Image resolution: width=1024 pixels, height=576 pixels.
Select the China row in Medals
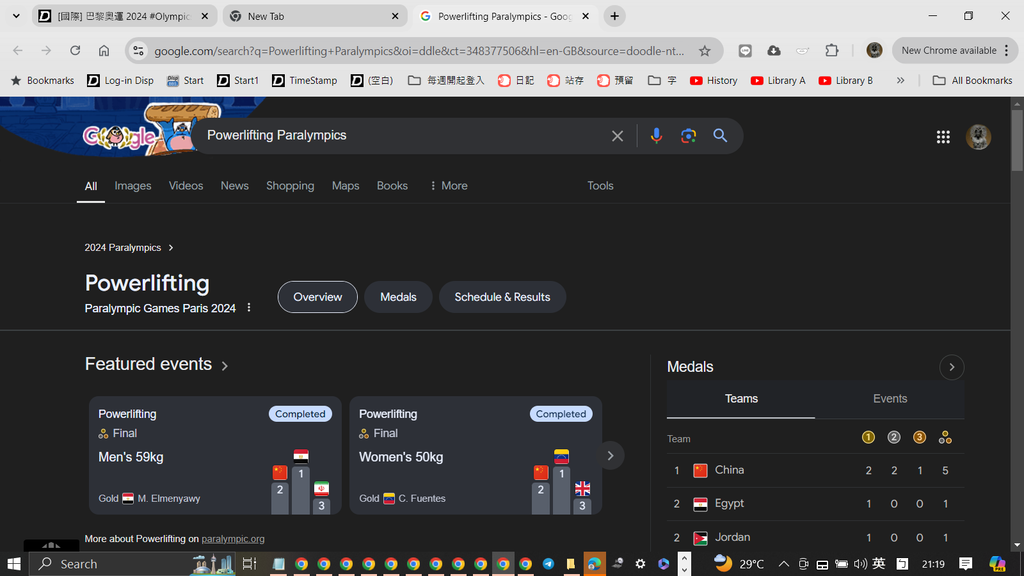tap(815, 470)
